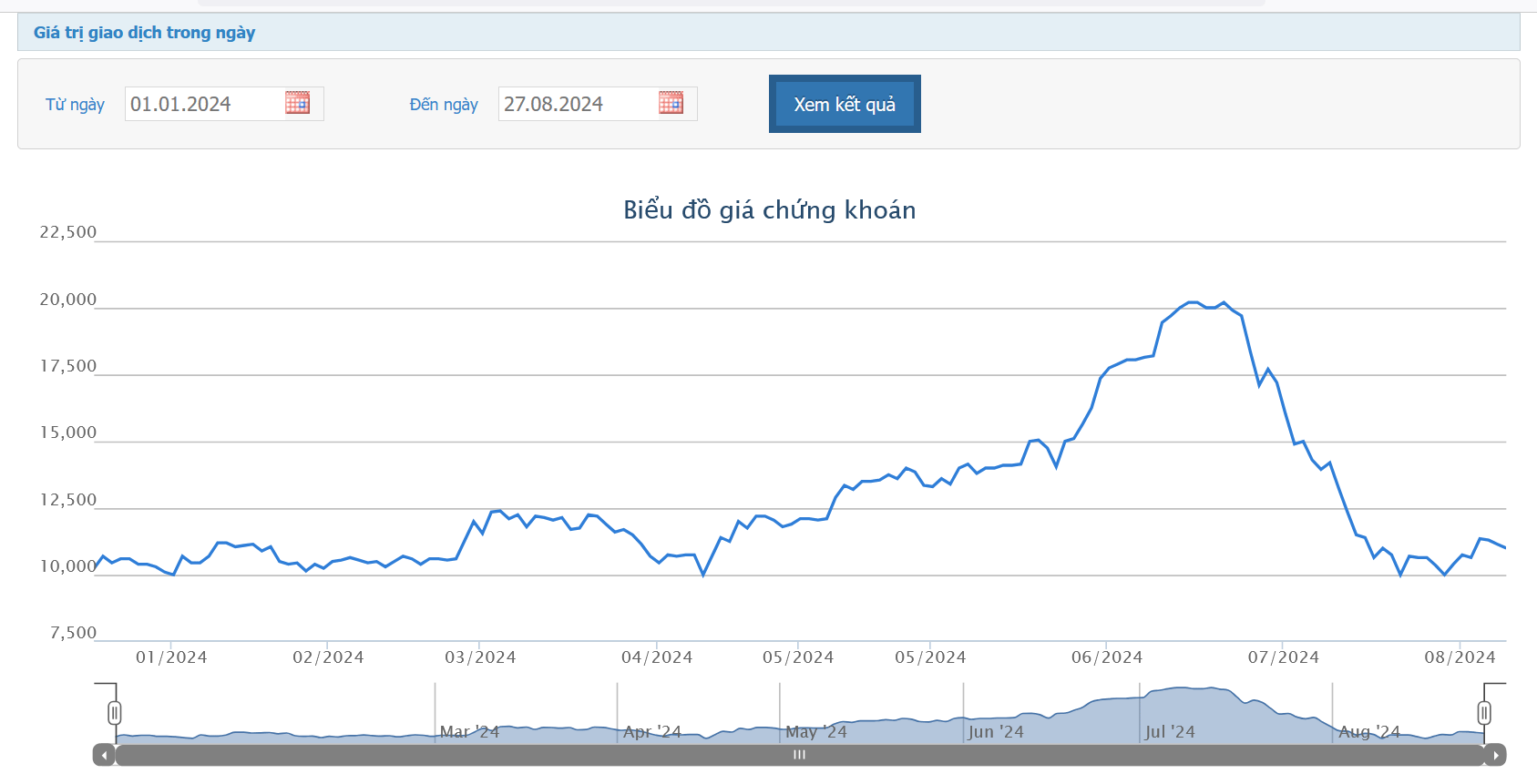The image size is (1537, 784).
Task: Focus the Từ ngày date field 01.01.2024
Action: [202, 104]
